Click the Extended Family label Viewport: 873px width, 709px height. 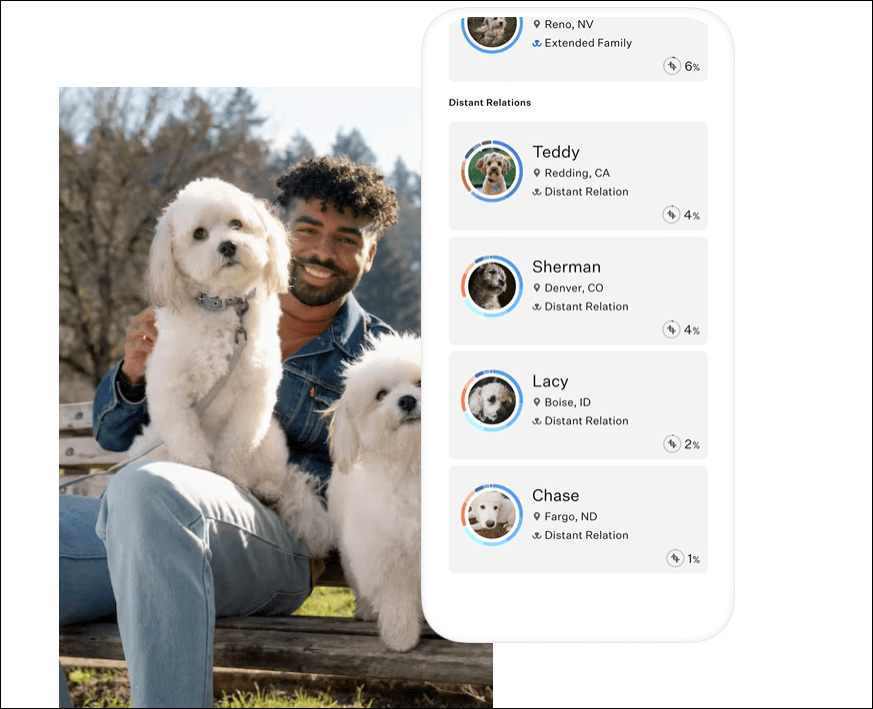pyautogui.click(x=588, y=43)
